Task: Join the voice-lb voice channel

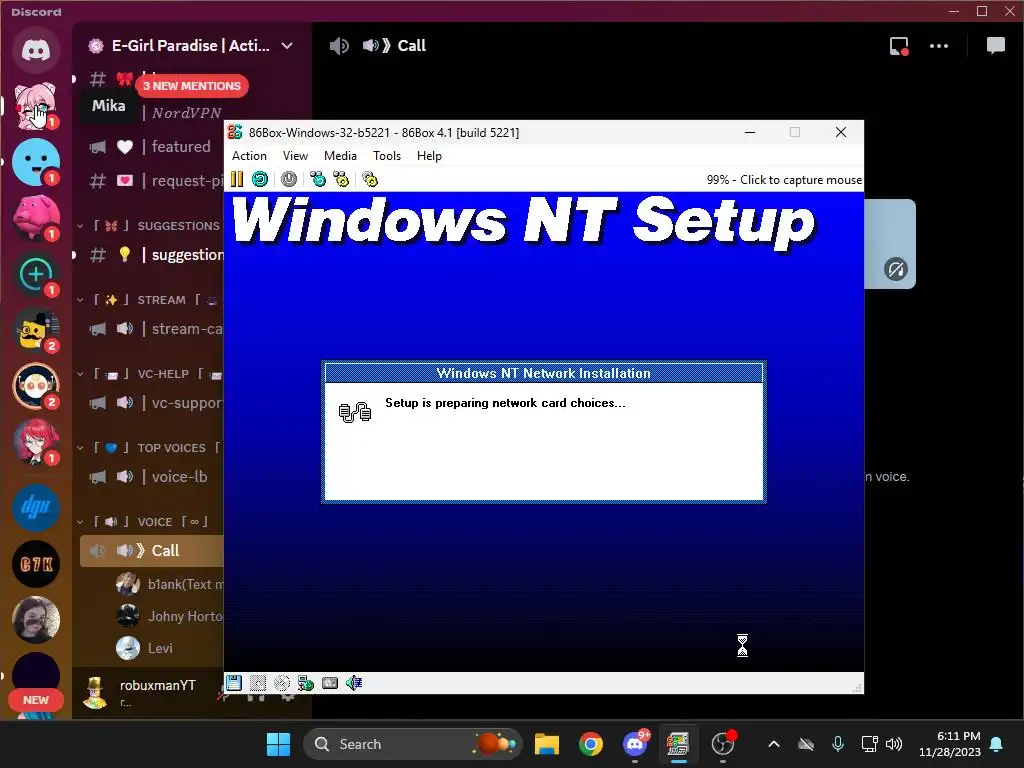Action: pos(152,477)
